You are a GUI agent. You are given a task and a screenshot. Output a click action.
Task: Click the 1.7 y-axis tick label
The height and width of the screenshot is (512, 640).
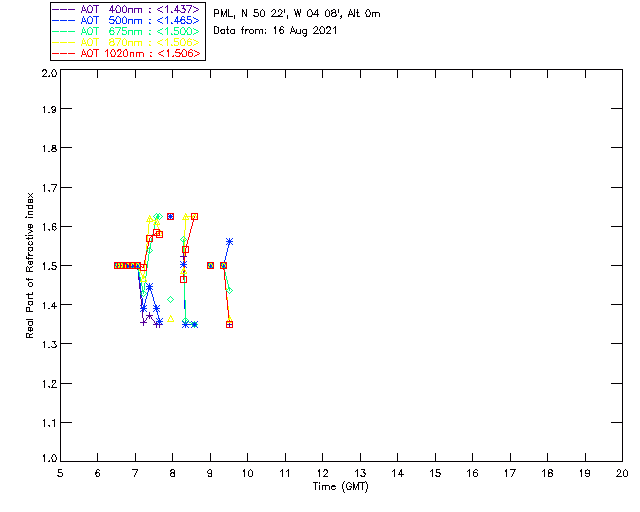coord(49,188)
